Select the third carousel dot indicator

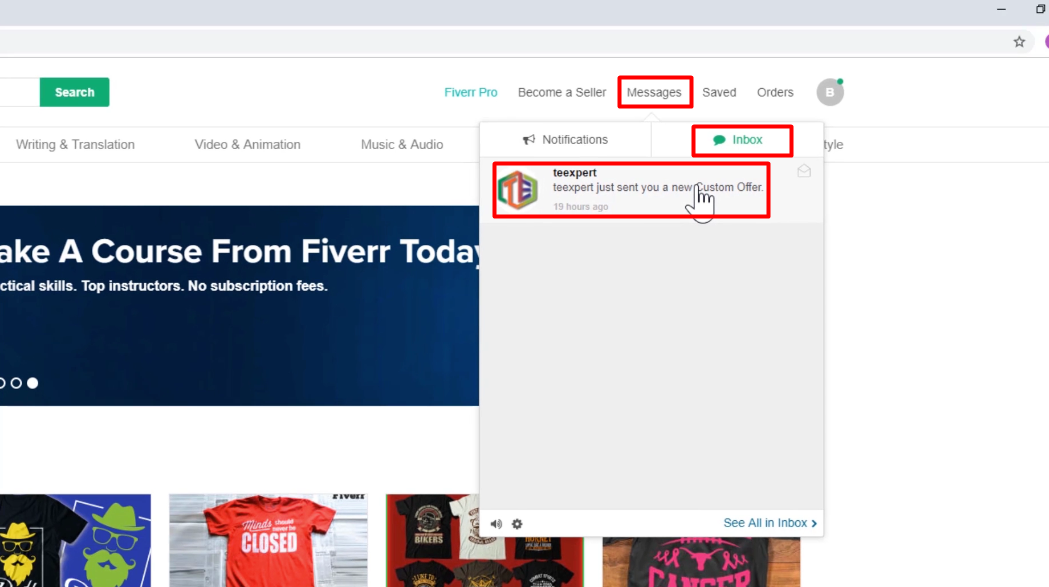32,382
